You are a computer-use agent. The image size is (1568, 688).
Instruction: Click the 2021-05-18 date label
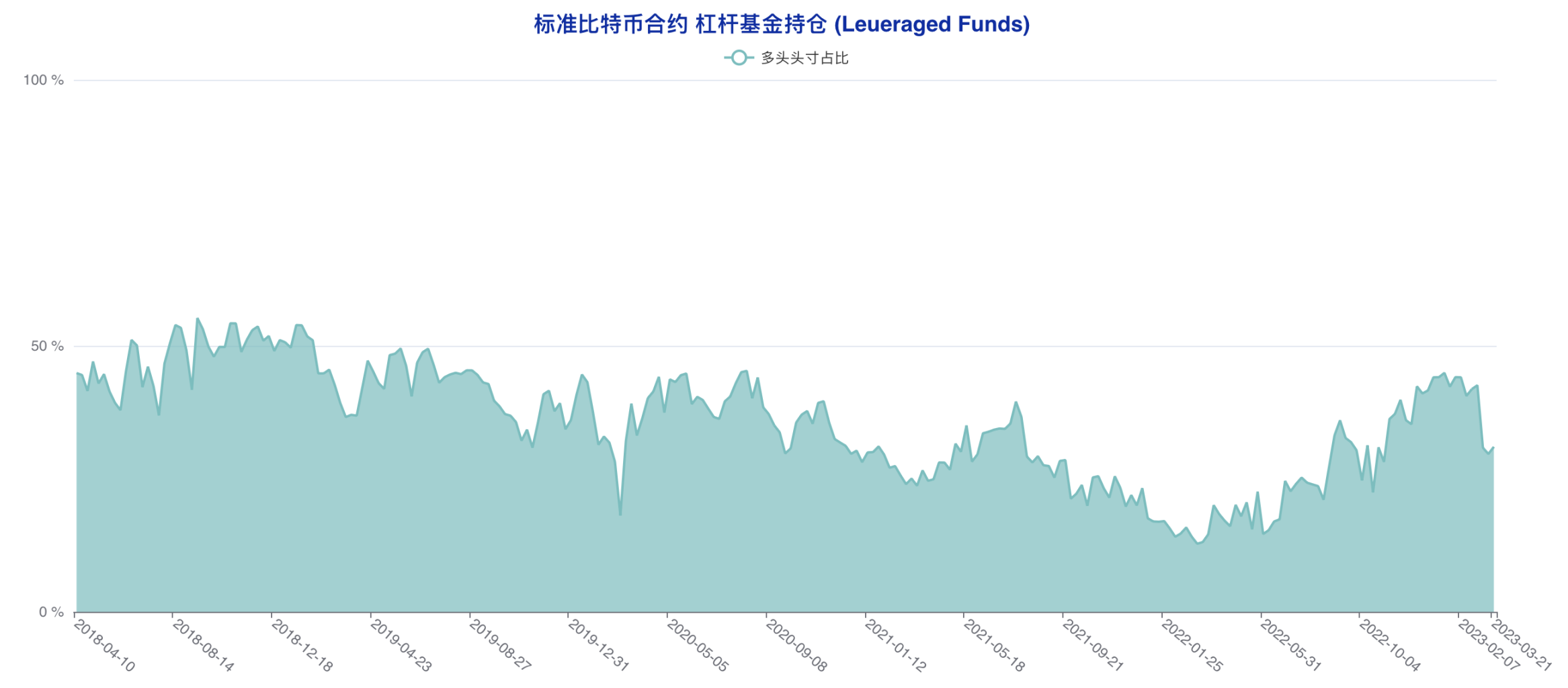(x=994, y=645)
